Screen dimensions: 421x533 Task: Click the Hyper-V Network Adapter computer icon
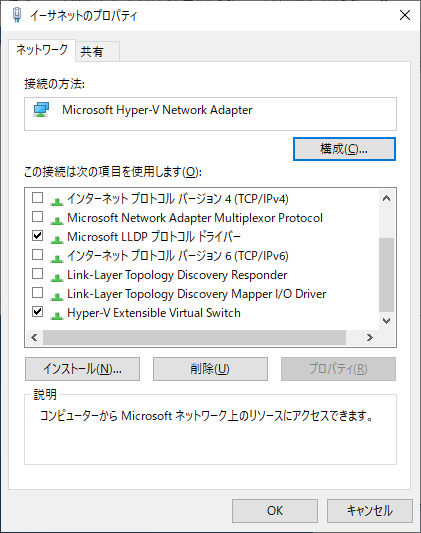[41, 110]
